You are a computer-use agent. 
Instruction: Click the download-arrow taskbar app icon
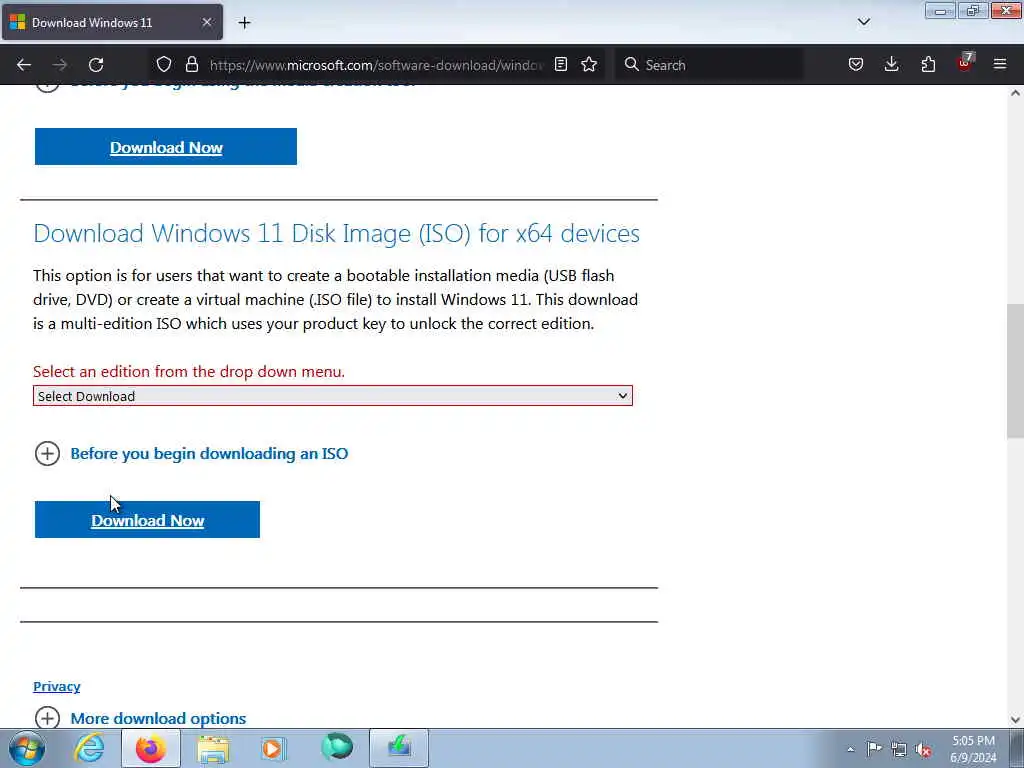399,748
